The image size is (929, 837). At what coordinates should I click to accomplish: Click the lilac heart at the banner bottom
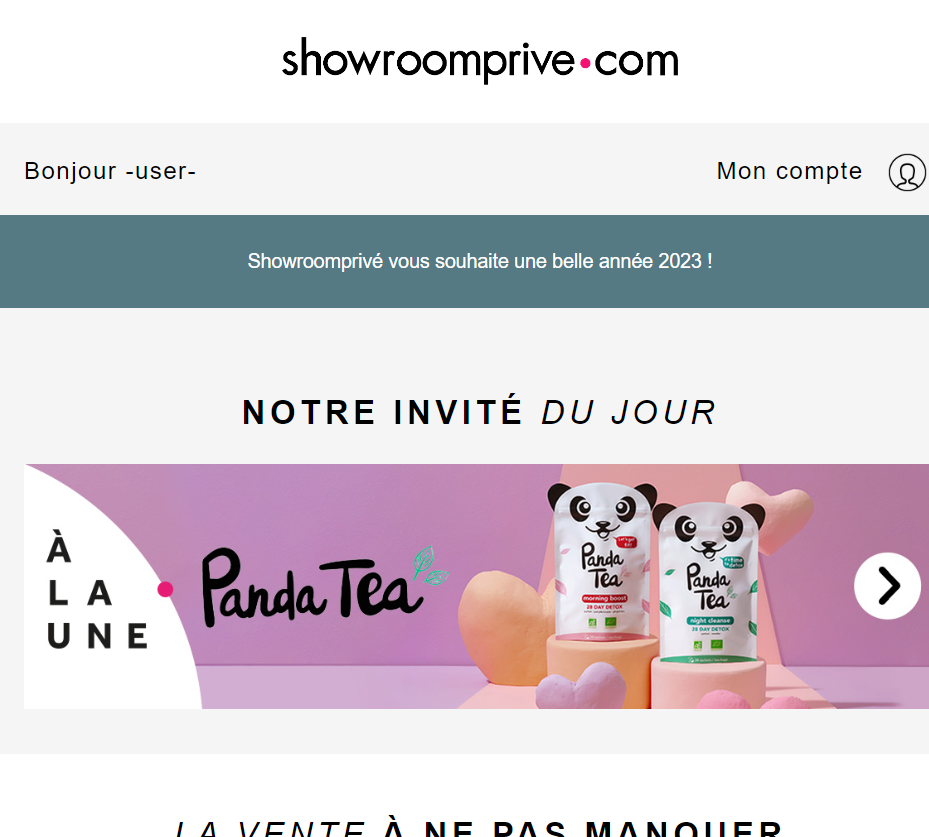coord(581,686)
